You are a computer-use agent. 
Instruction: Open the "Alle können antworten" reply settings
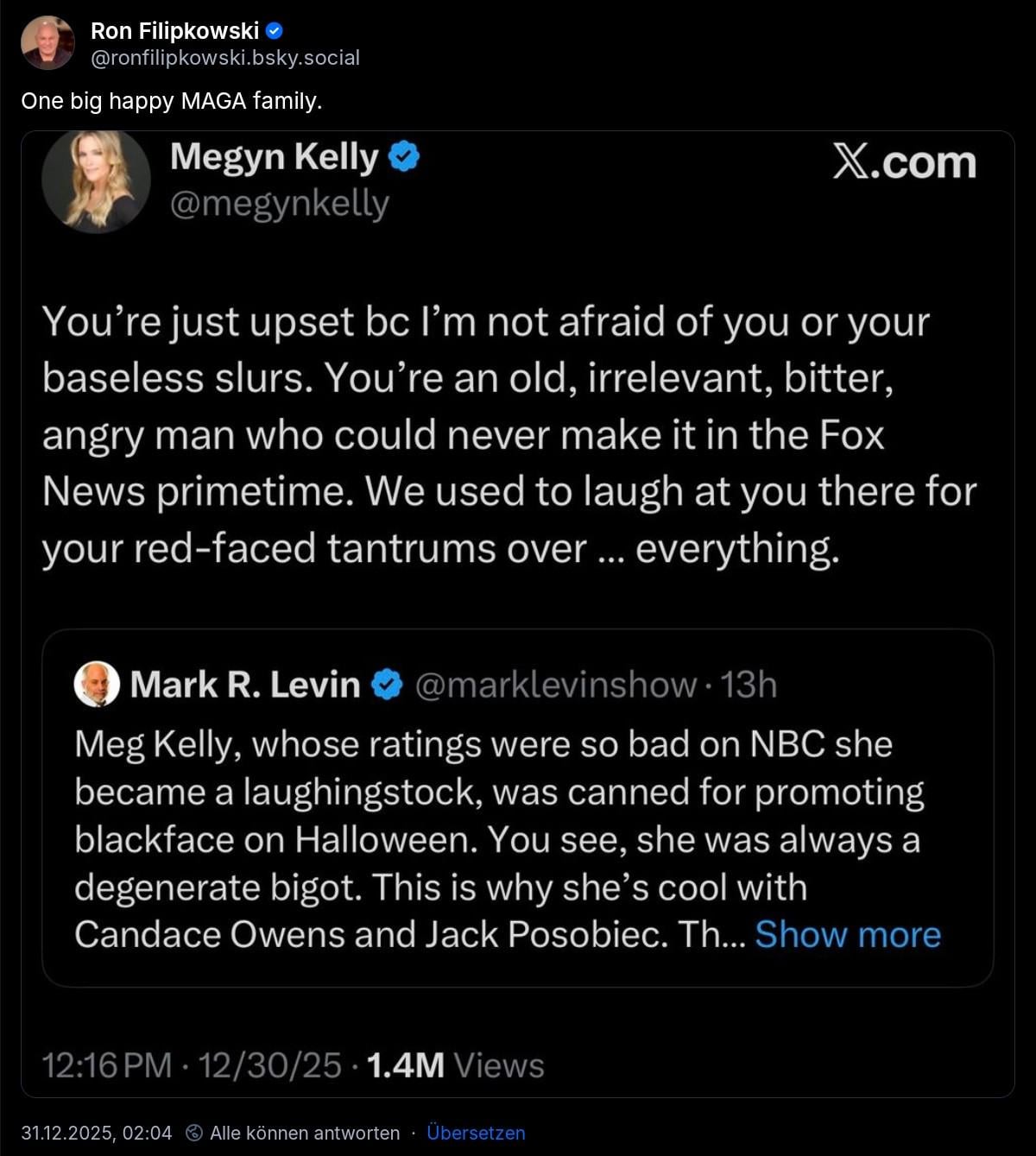[305, 1133]
